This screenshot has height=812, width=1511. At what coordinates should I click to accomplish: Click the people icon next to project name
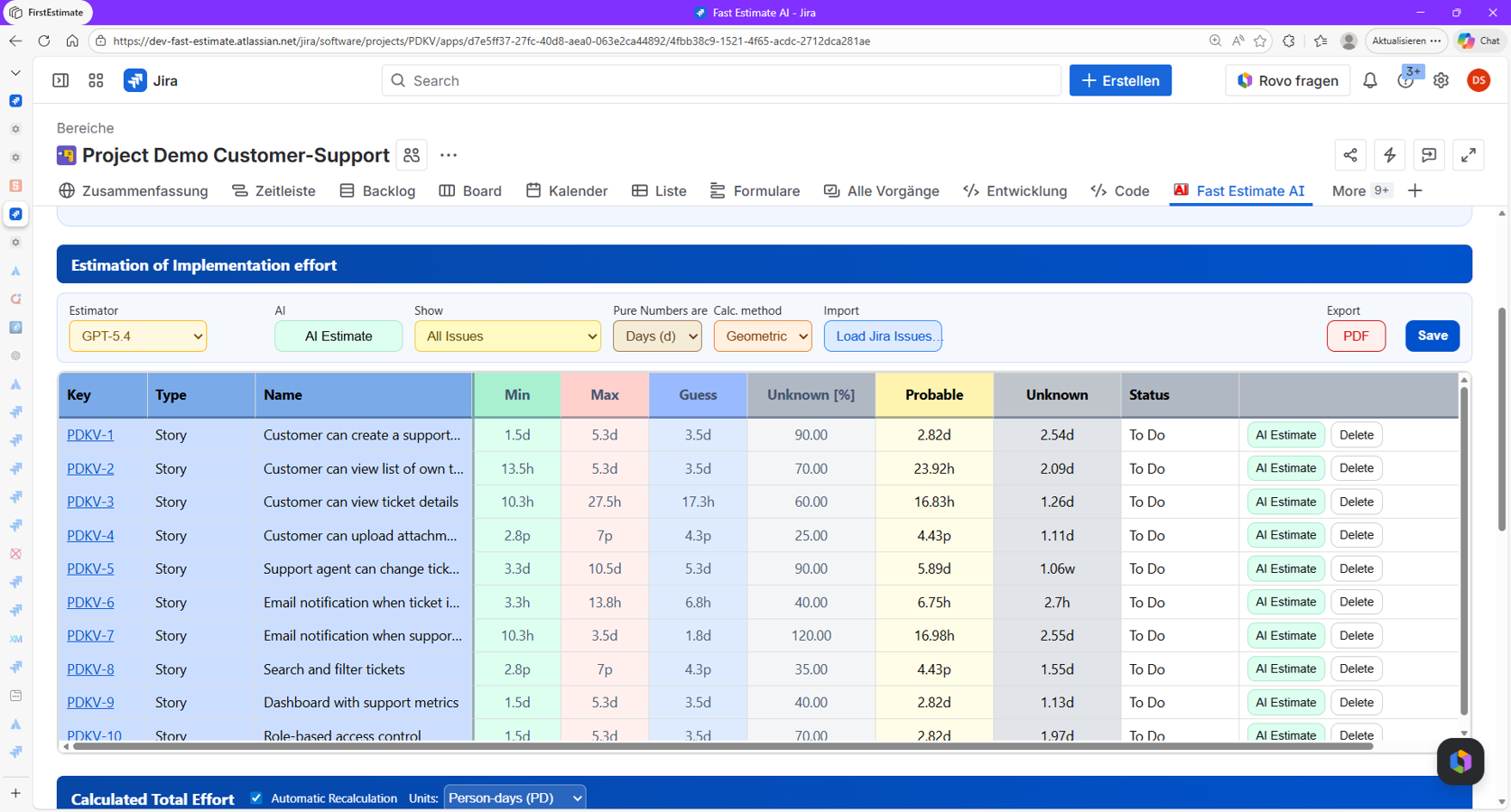pyautogui.click(x=411, y=155)
